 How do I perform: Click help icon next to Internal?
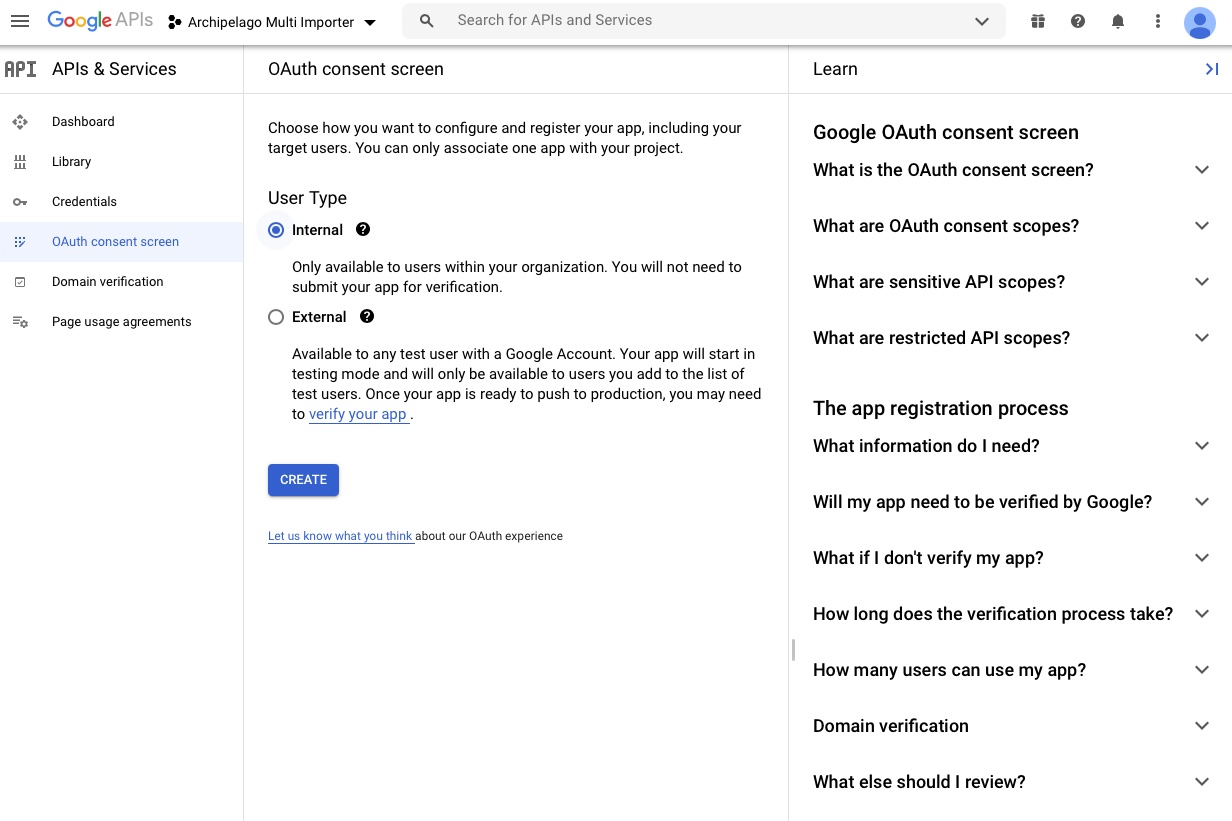point(363,229)
